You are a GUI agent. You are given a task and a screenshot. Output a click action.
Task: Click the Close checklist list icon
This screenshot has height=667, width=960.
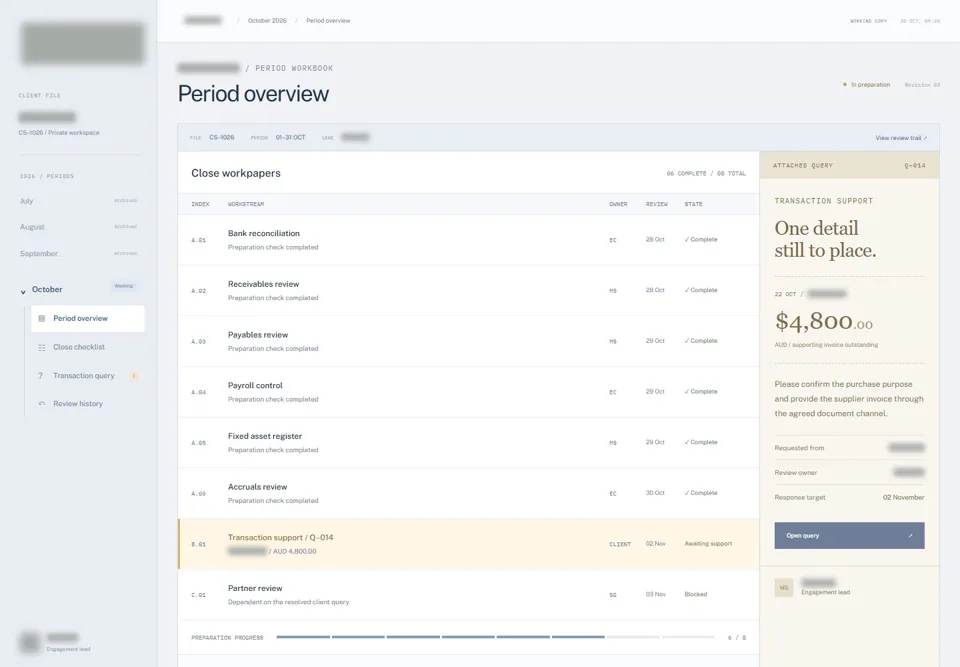click(42, 347)
